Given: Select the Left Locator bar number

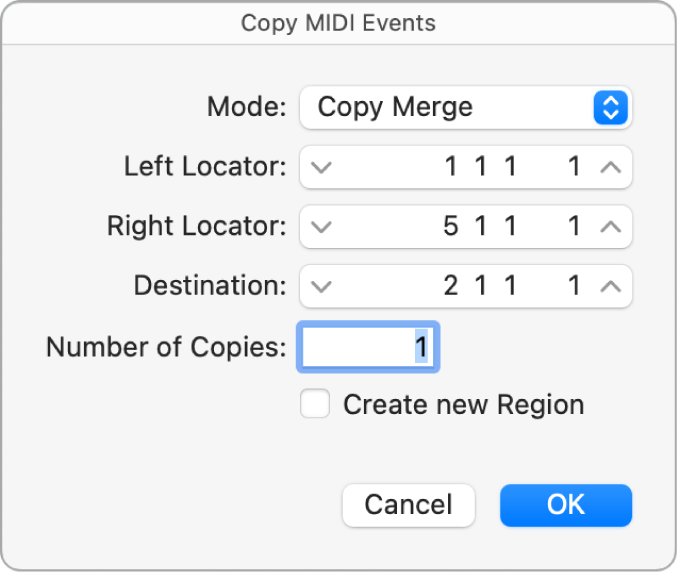Looking at the screenshot, I should pos(451,168).
